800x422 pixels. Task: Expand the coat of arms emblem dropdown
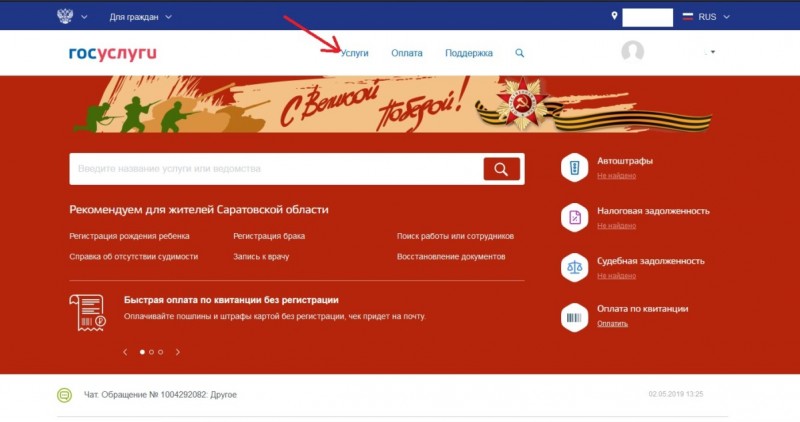pyautogui.click(x=72, y=16)
